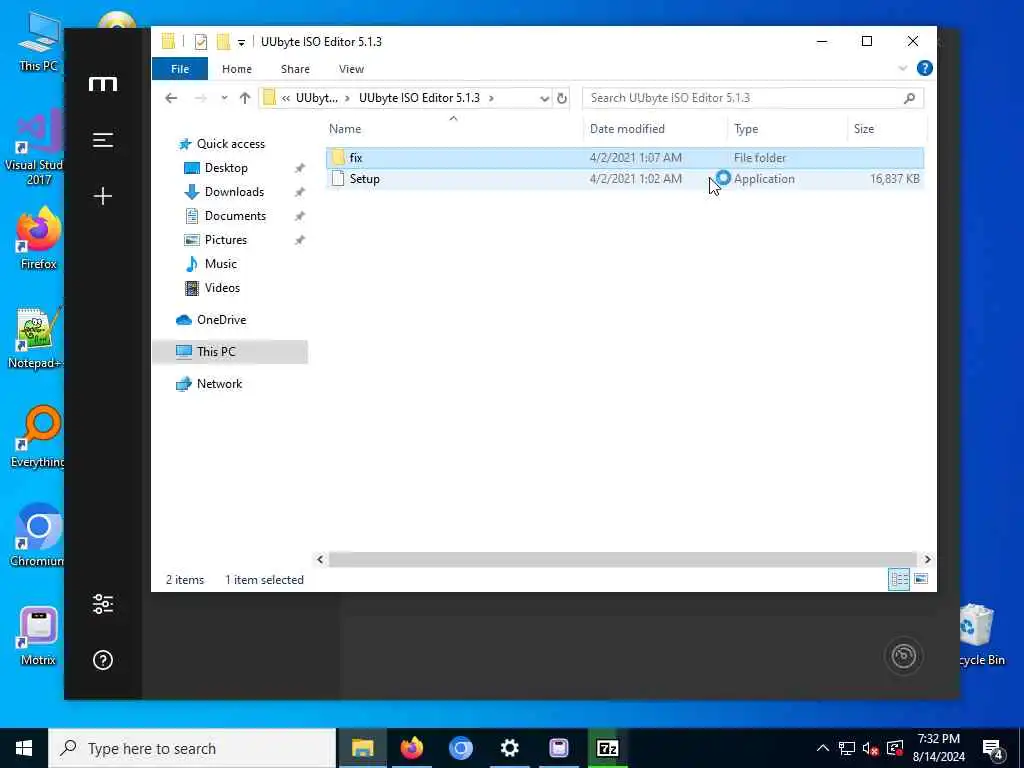Show hidden system tray icons
The height and width of the screenshot is (768, 1024).
point(823,748)
